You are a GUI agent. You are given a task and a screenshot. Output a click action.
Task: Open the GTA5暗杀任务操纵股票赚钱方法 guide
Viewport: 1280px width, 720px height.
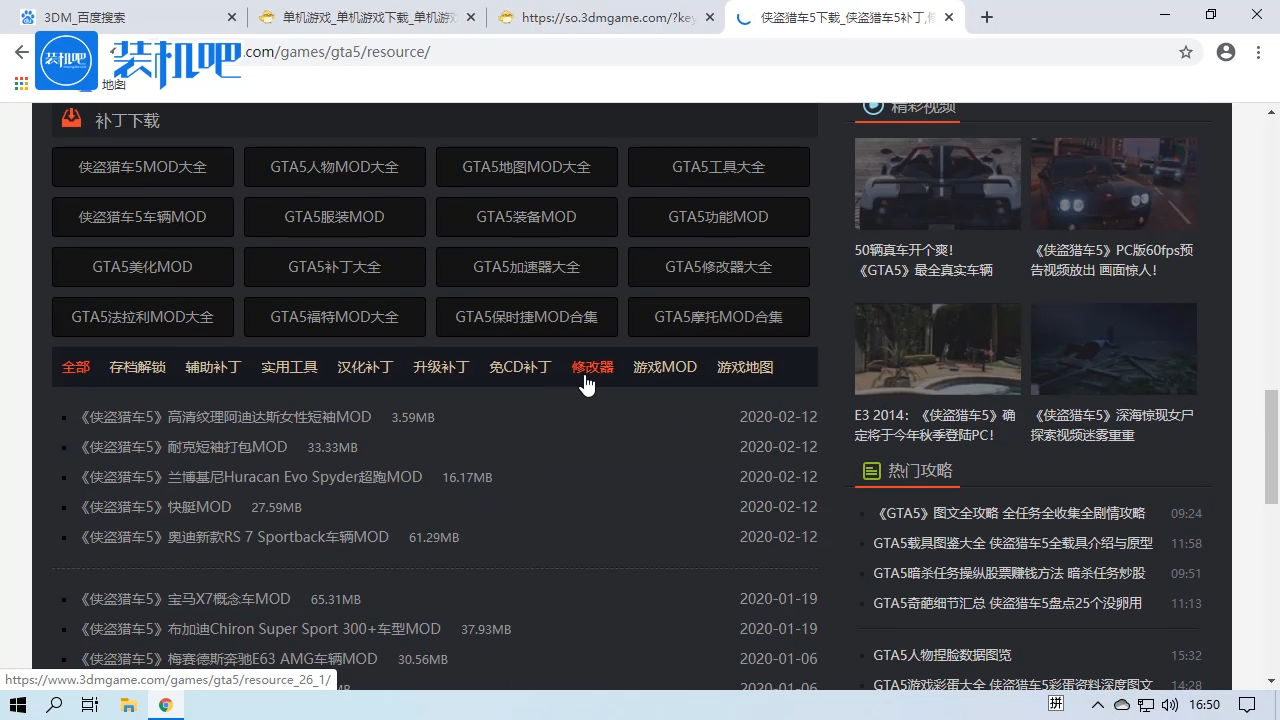tap(1005, 573)
